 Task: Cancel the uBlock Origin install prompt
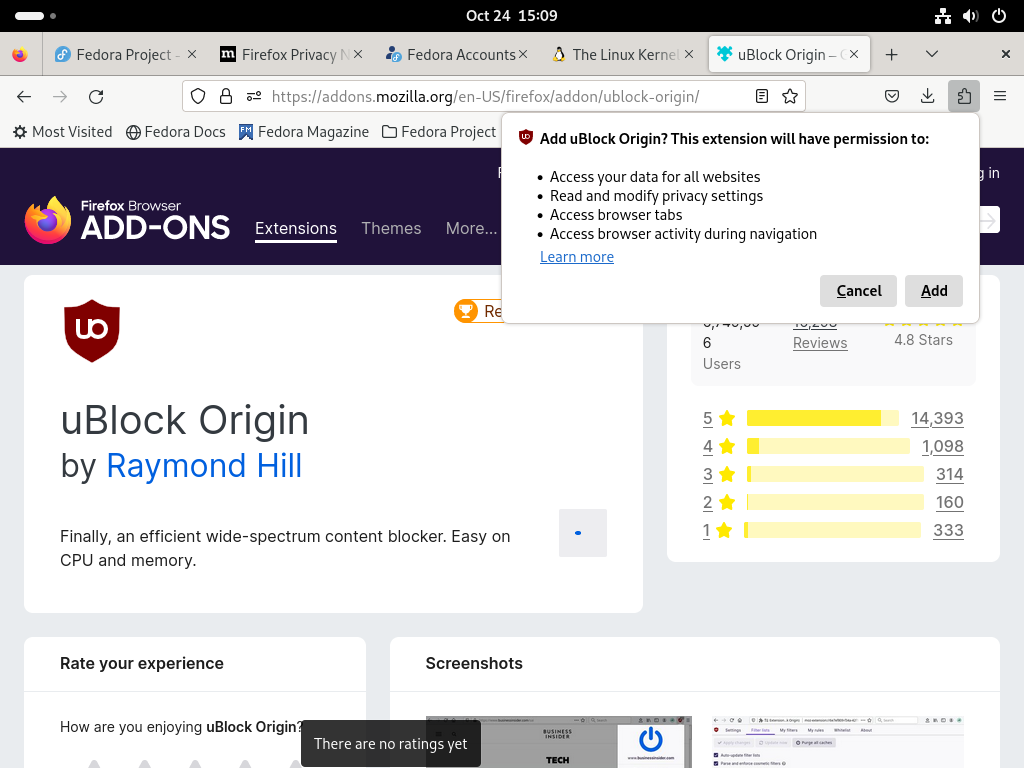[x=858, y=291]
